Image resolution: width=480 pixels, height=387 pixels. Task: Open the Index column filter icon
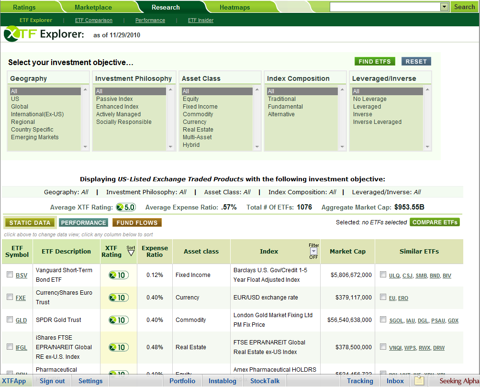pos(313,251)
